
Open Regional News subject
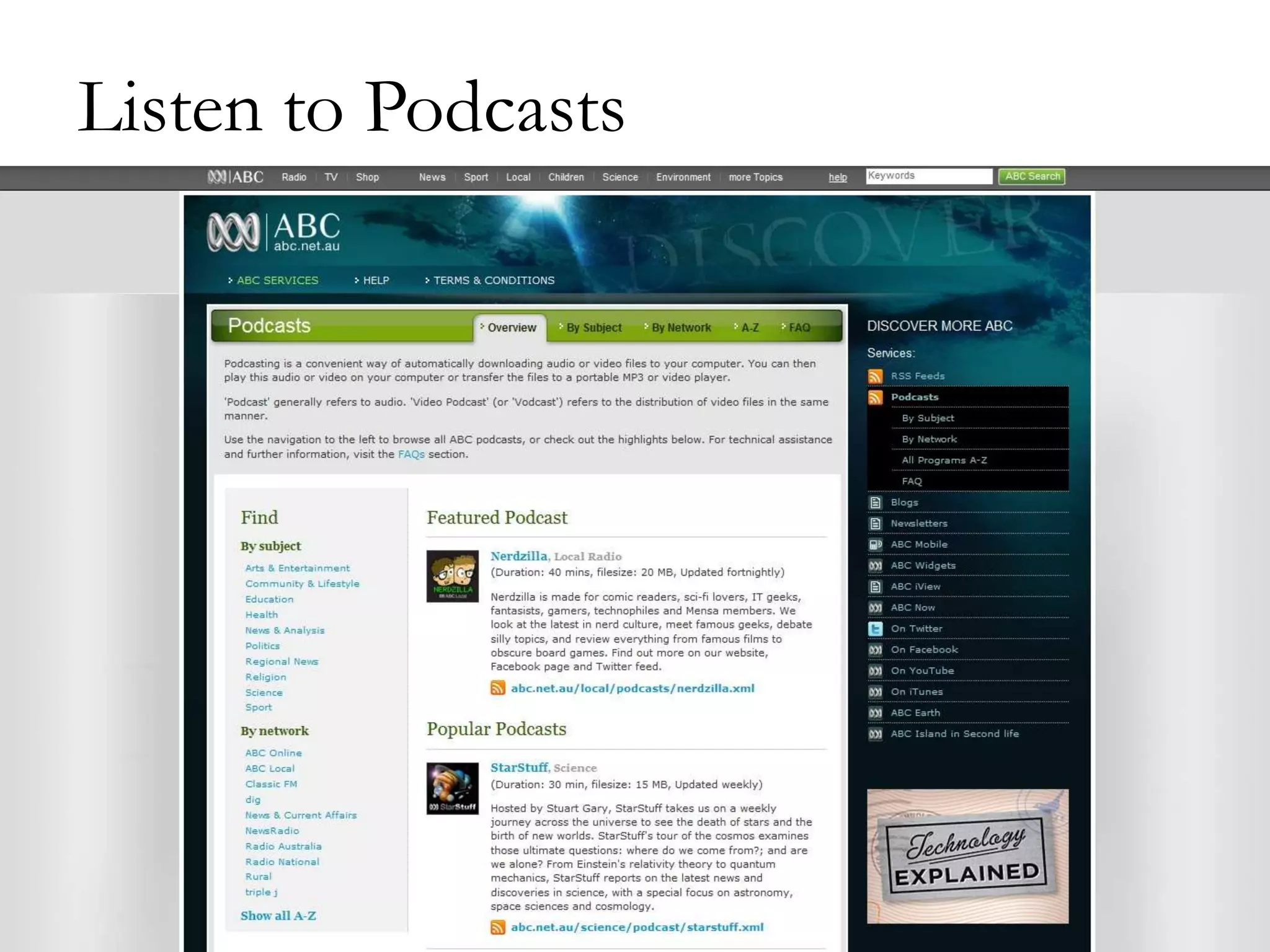[282, 661]
